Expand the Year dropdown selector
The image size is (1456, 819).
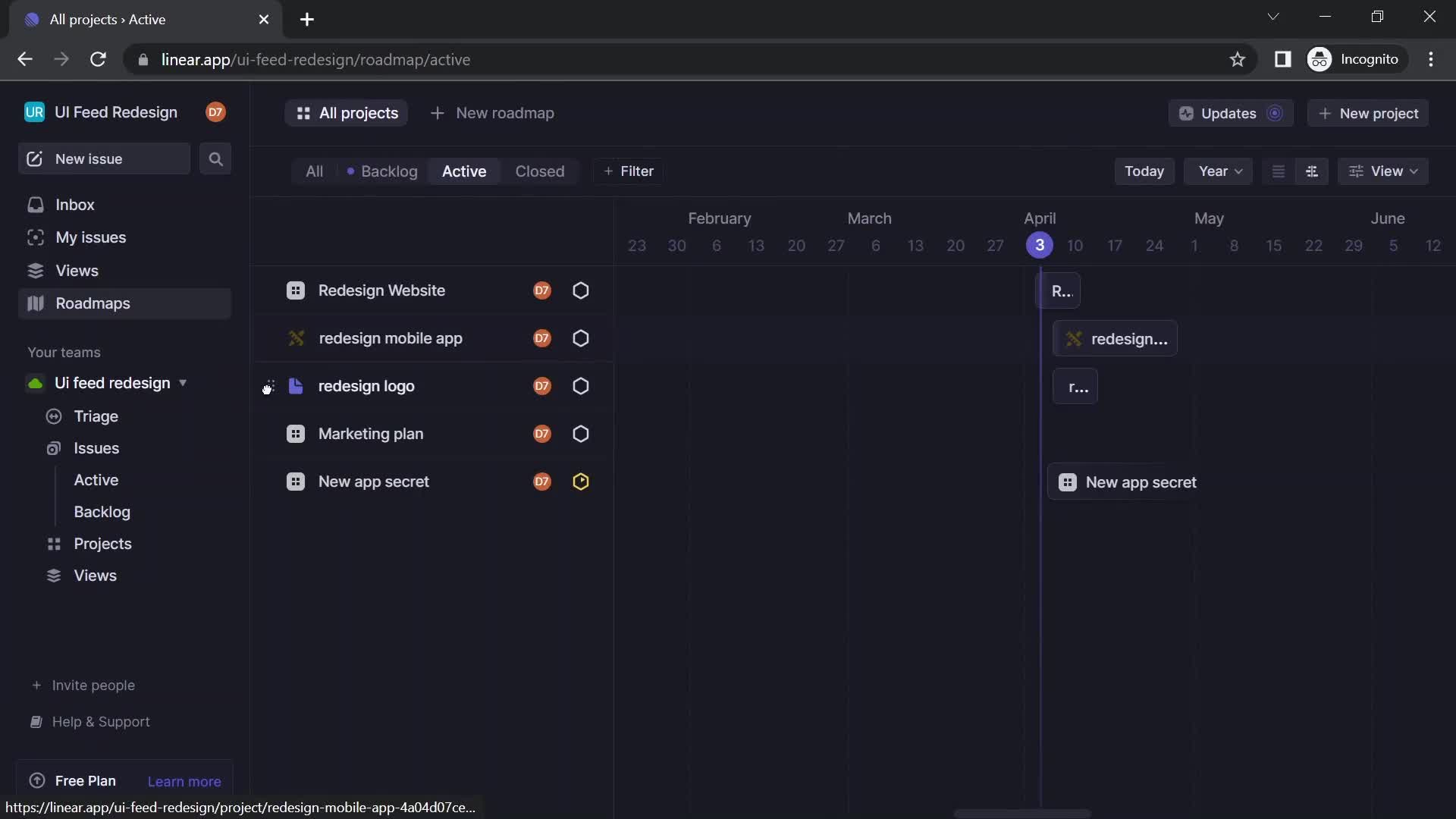pyautogui.click(x=1218, y=171)
